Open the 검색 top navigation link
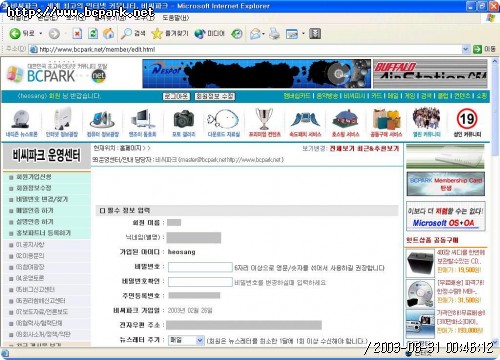This screenshot has width=500, height=360. click(x=426, y=96)
